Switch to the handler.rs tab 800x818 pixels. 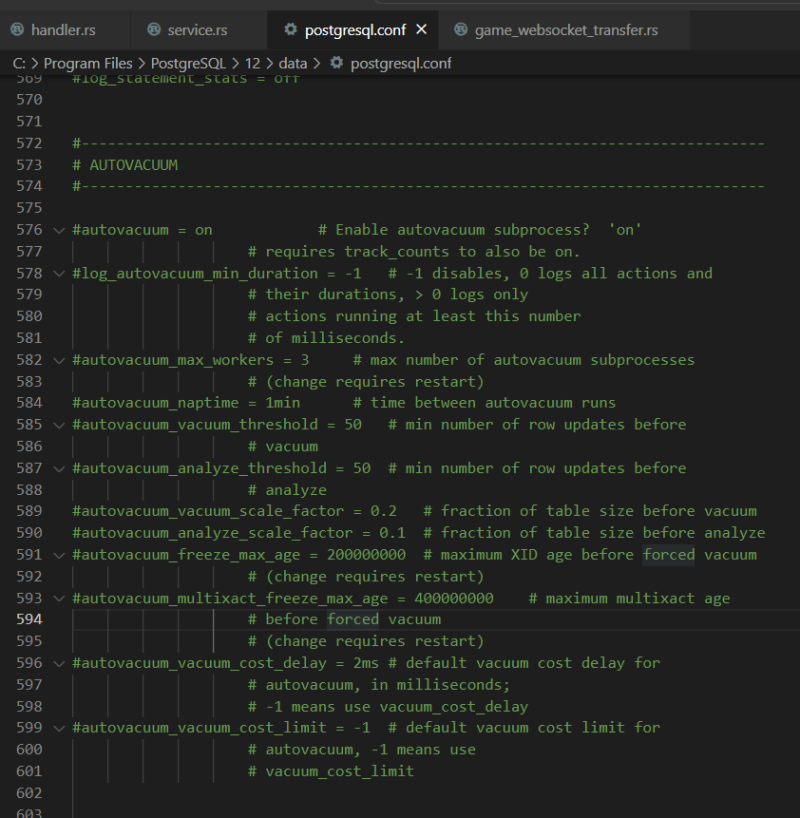[x=62, y=30]
